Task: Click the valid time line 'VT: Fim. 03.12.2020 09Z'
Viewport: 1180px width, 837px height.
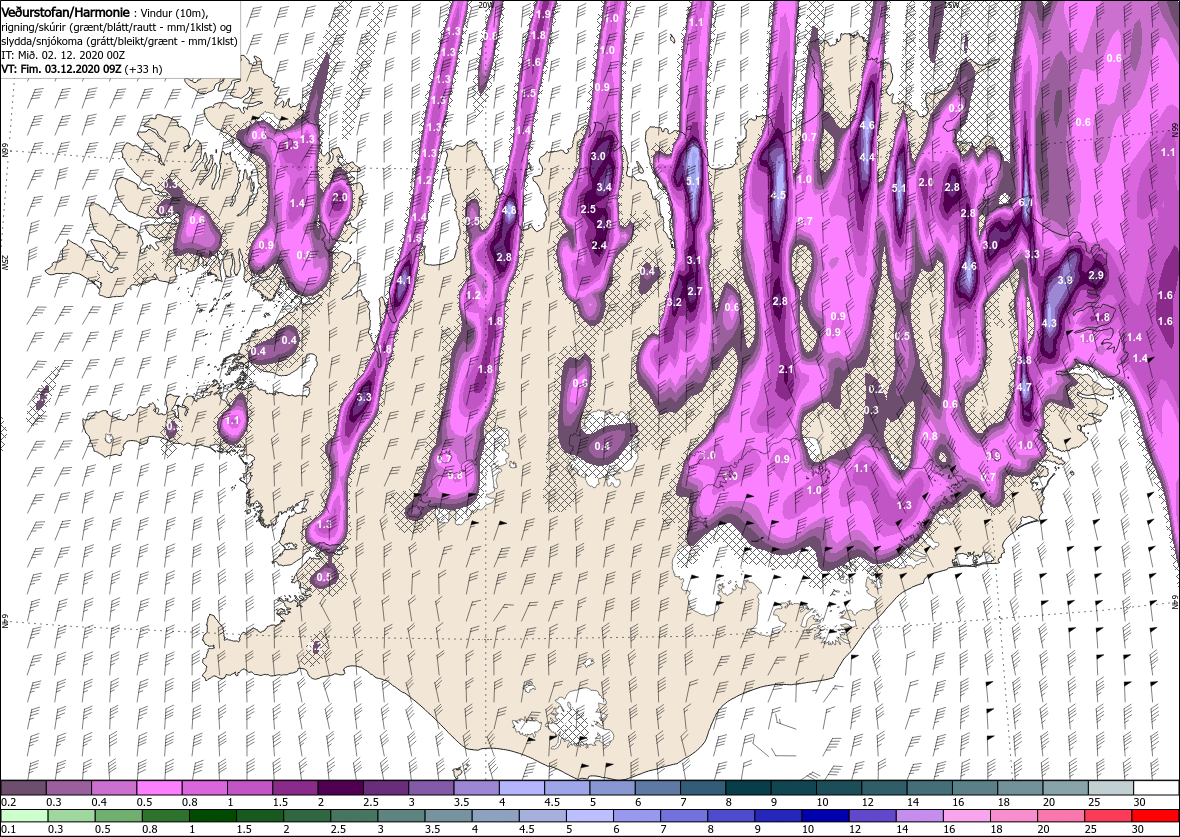Action: (62, 68)
